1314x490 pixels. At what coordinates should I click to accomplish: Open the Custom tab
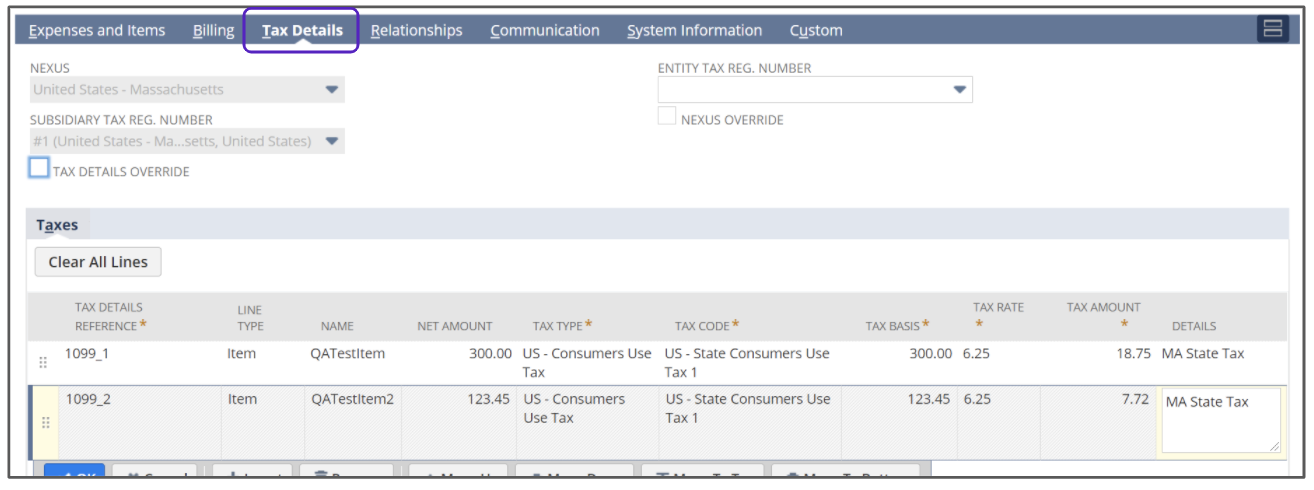coord(815,31)
